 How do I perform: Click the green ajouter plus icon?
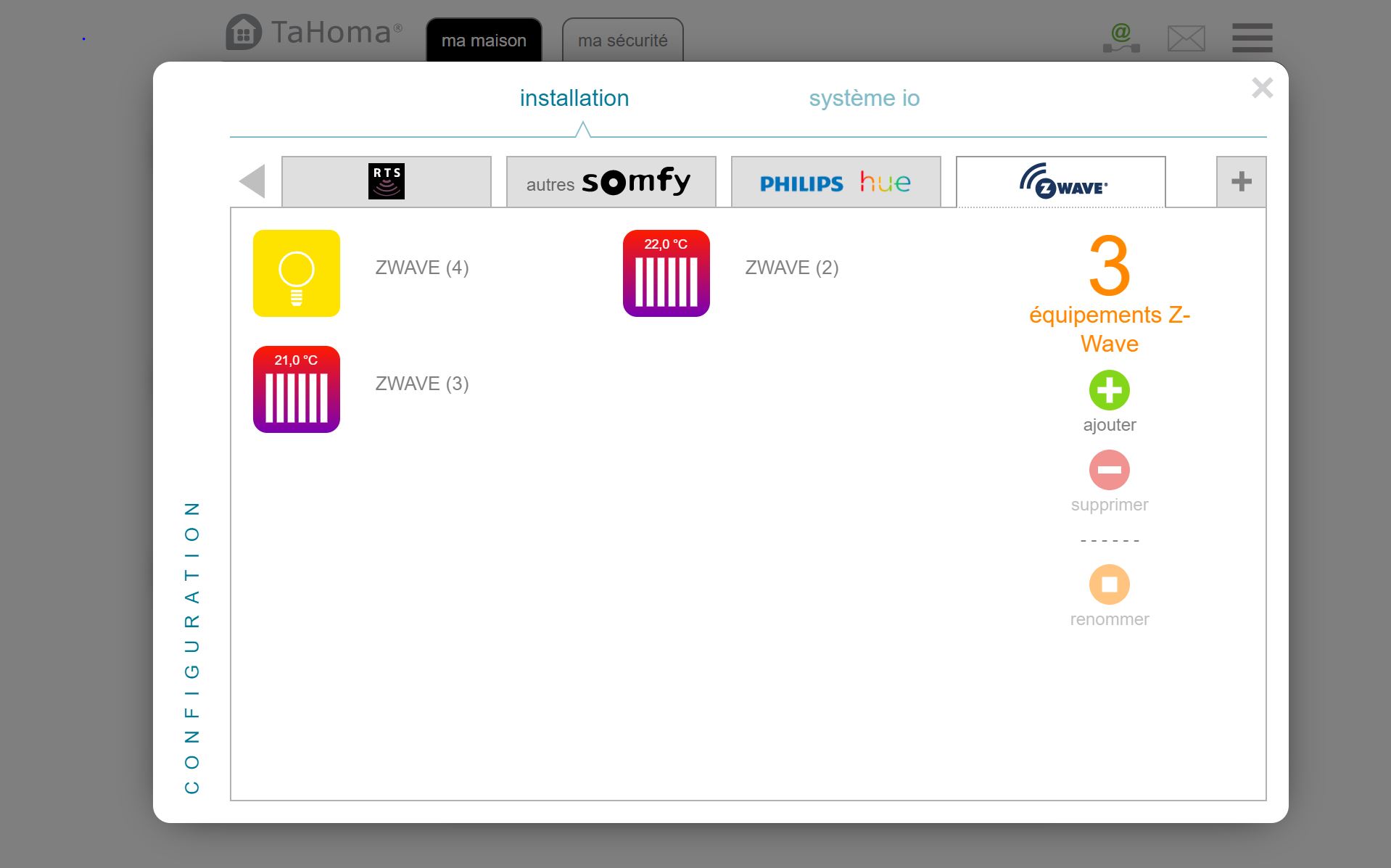1109,390
